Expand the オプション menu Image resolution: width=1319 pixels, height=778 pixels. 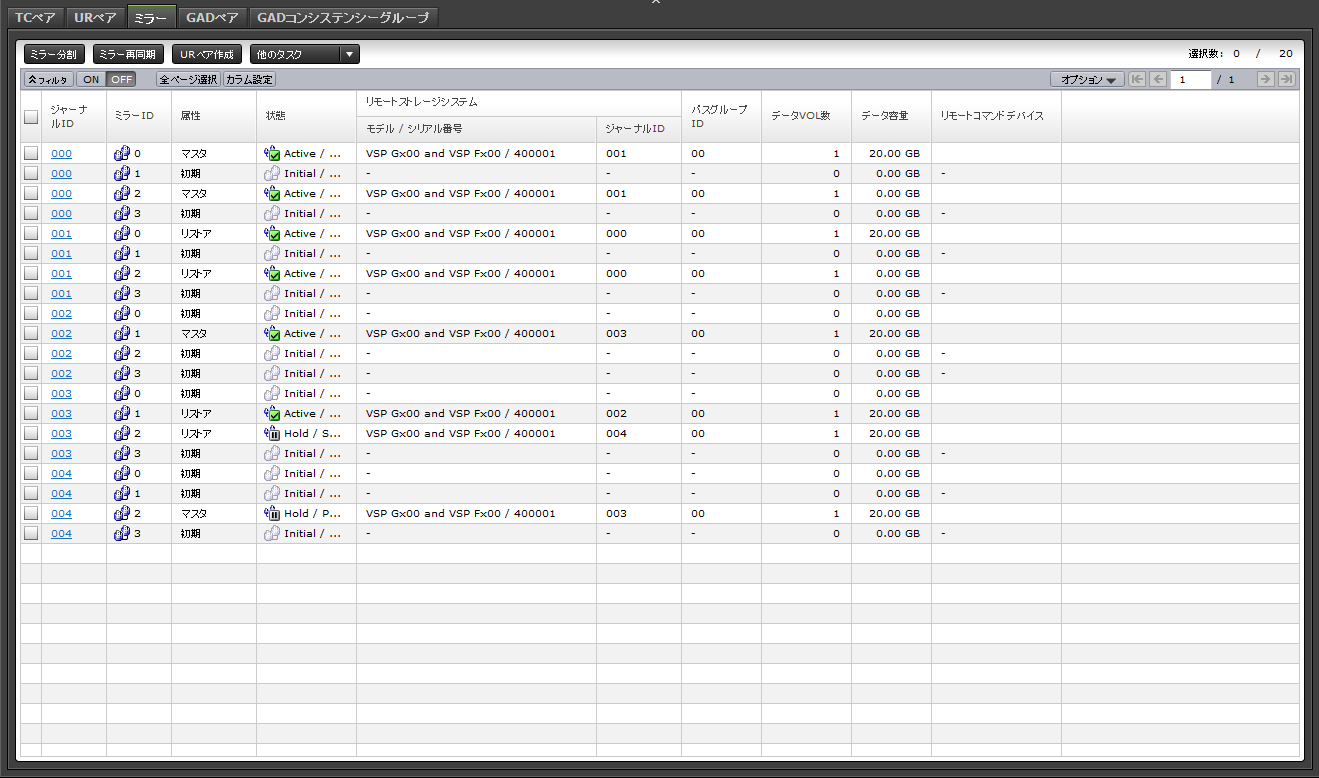[x=1087, y=79]
